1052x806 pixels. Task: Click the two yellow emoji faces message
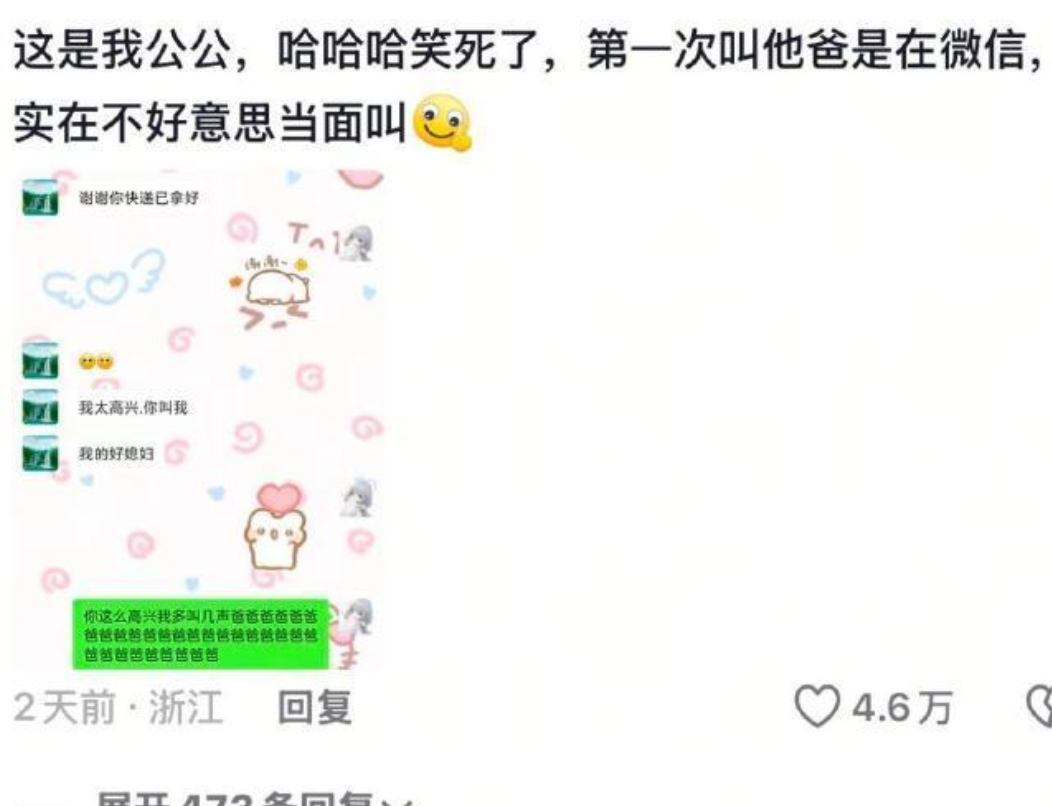97,362
